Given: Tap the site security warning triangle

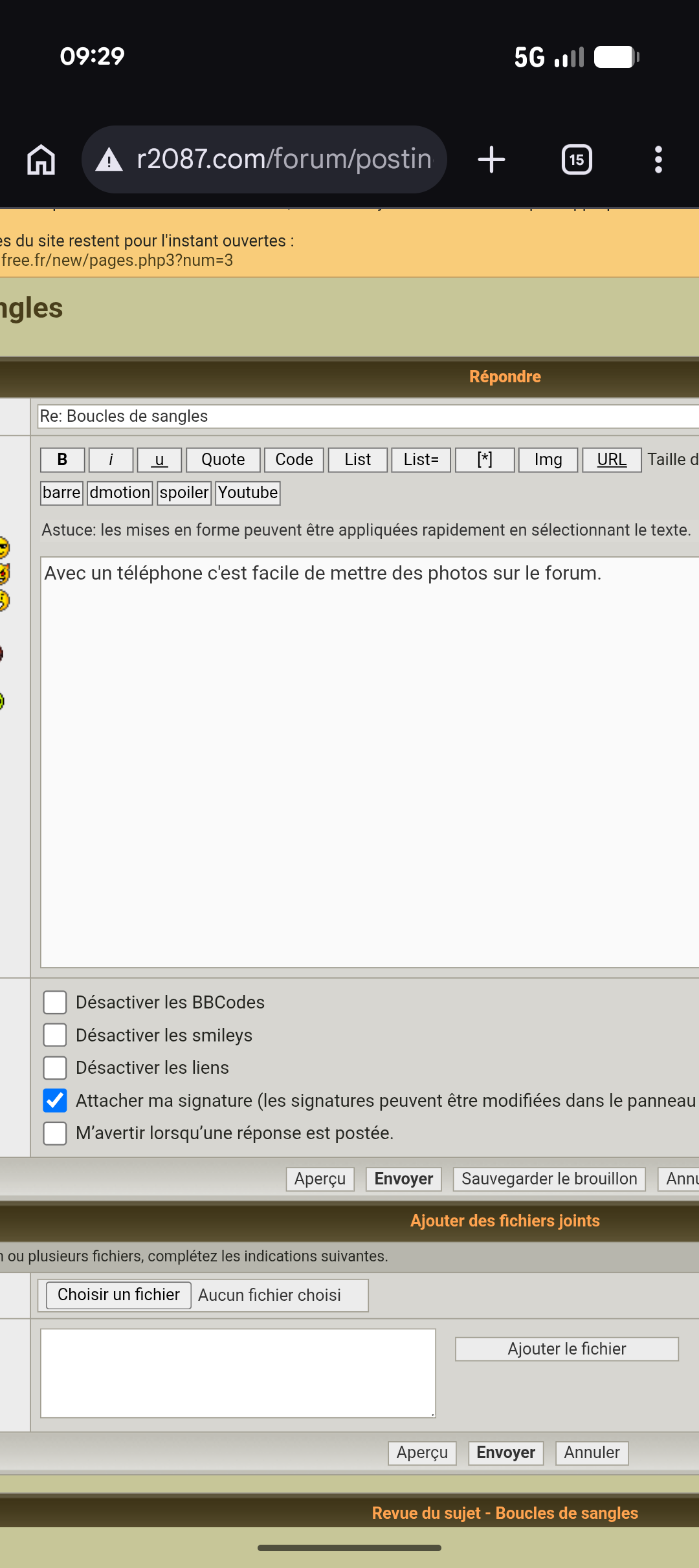Looking at the screenshot, I should 109,160.
